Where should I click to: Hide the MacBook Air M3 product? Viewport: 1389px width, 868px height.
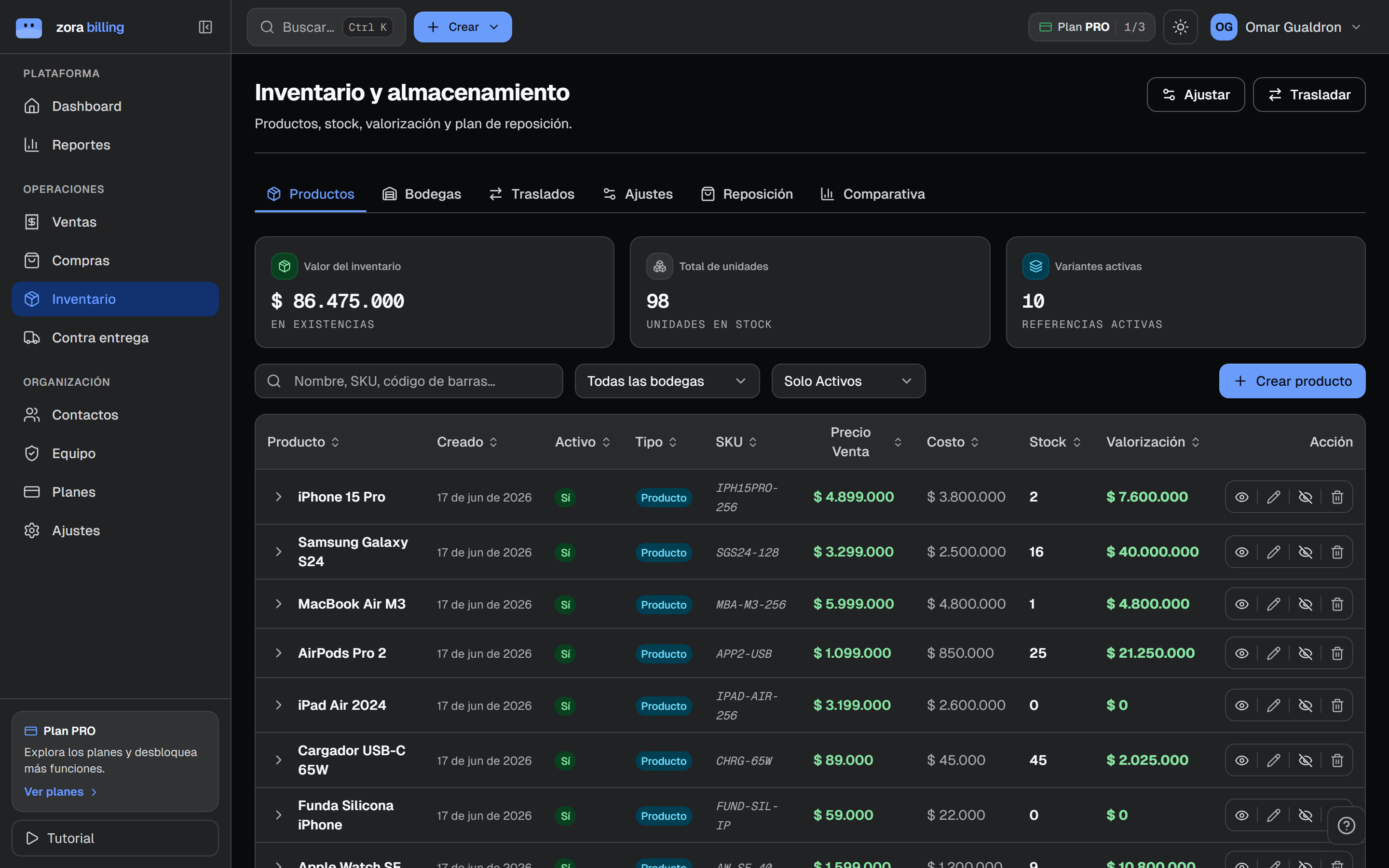point(1305,605)
